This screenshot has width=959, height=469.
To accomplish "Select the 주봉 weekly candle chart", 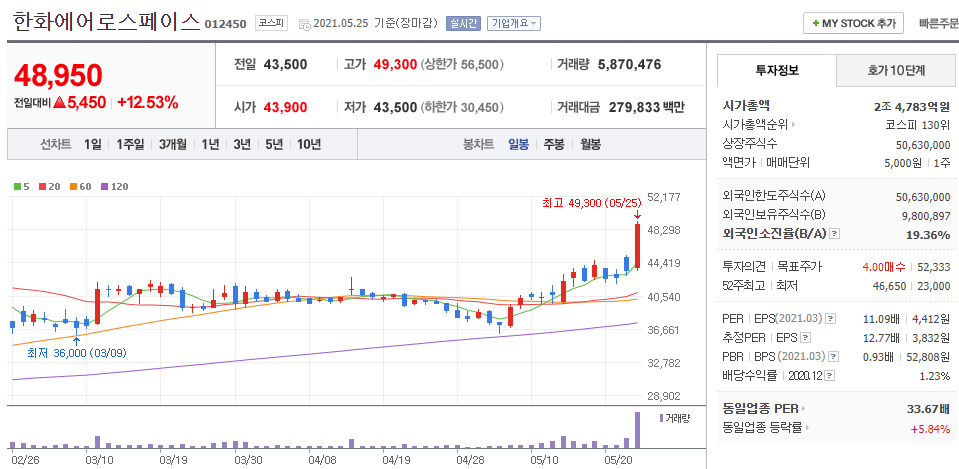I will tap(554, 145).
